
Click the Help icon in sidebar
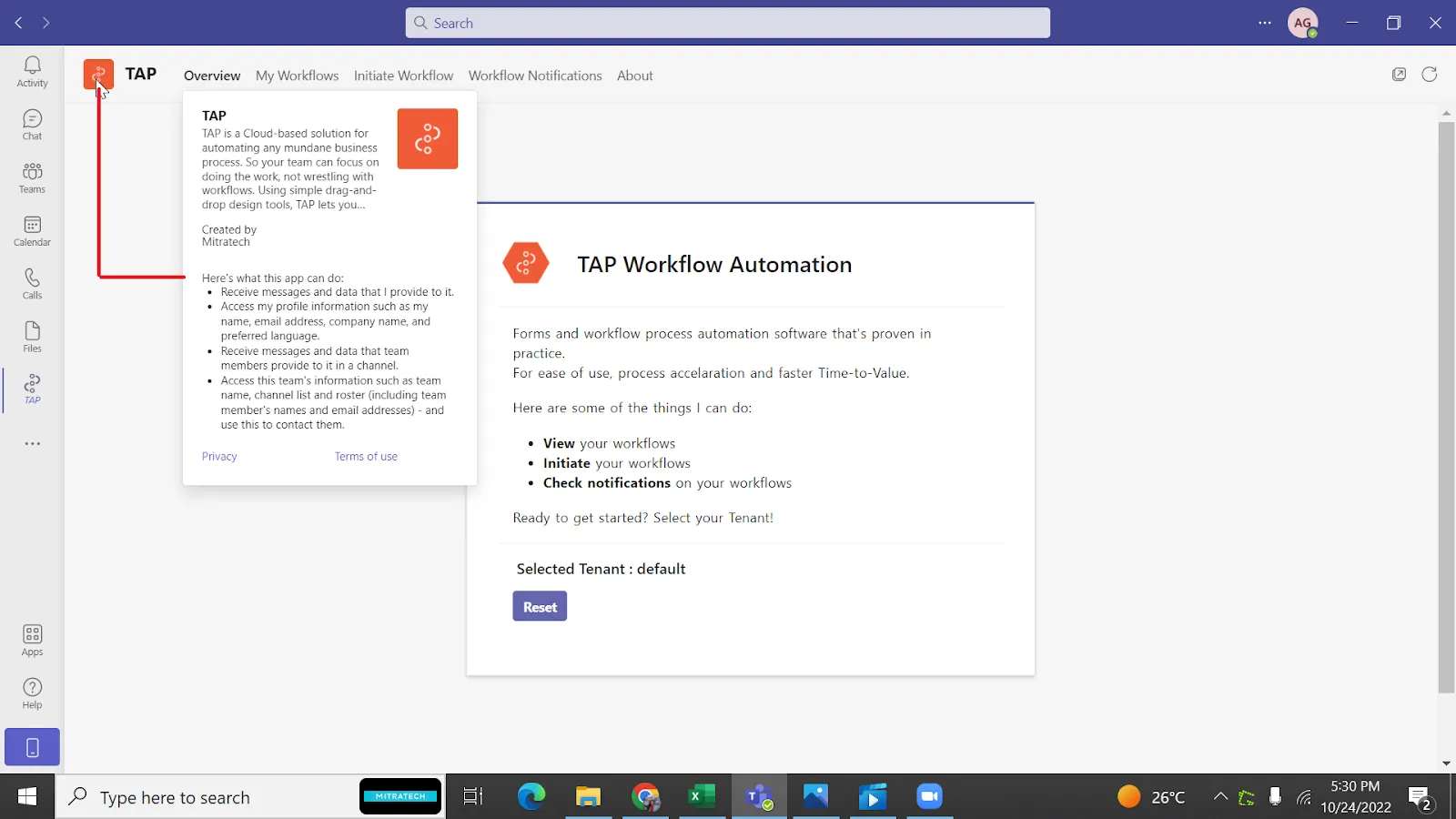(32, 693)
